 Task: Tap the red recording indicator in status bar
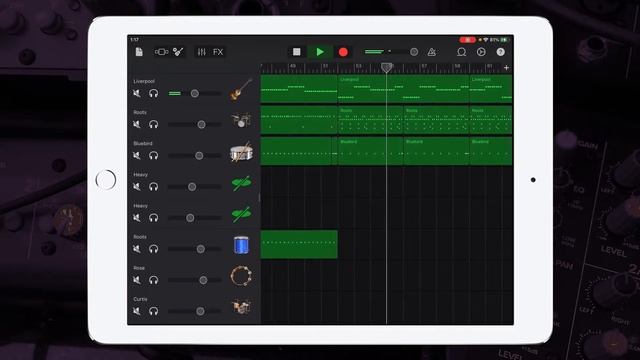tap(467, 40)
